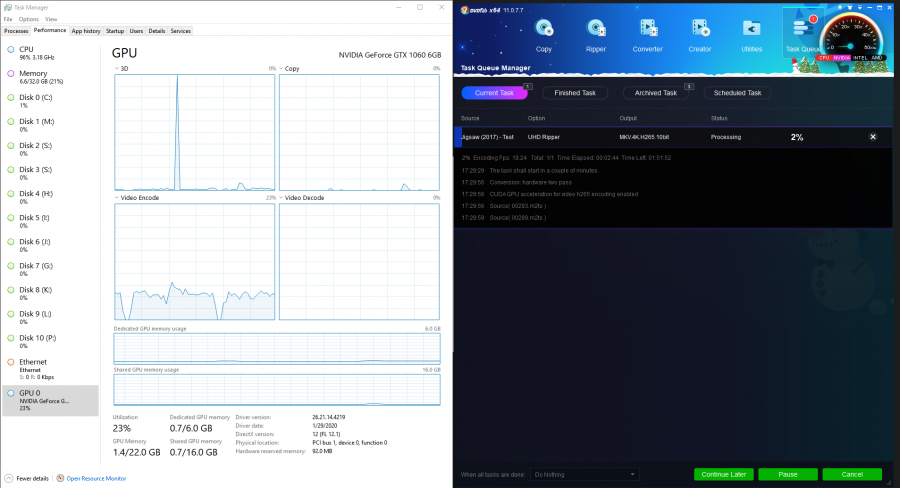Click the Dedicated GPU memory usage graph
Viewport: 900px width, 488px height.
click(277, 348)
